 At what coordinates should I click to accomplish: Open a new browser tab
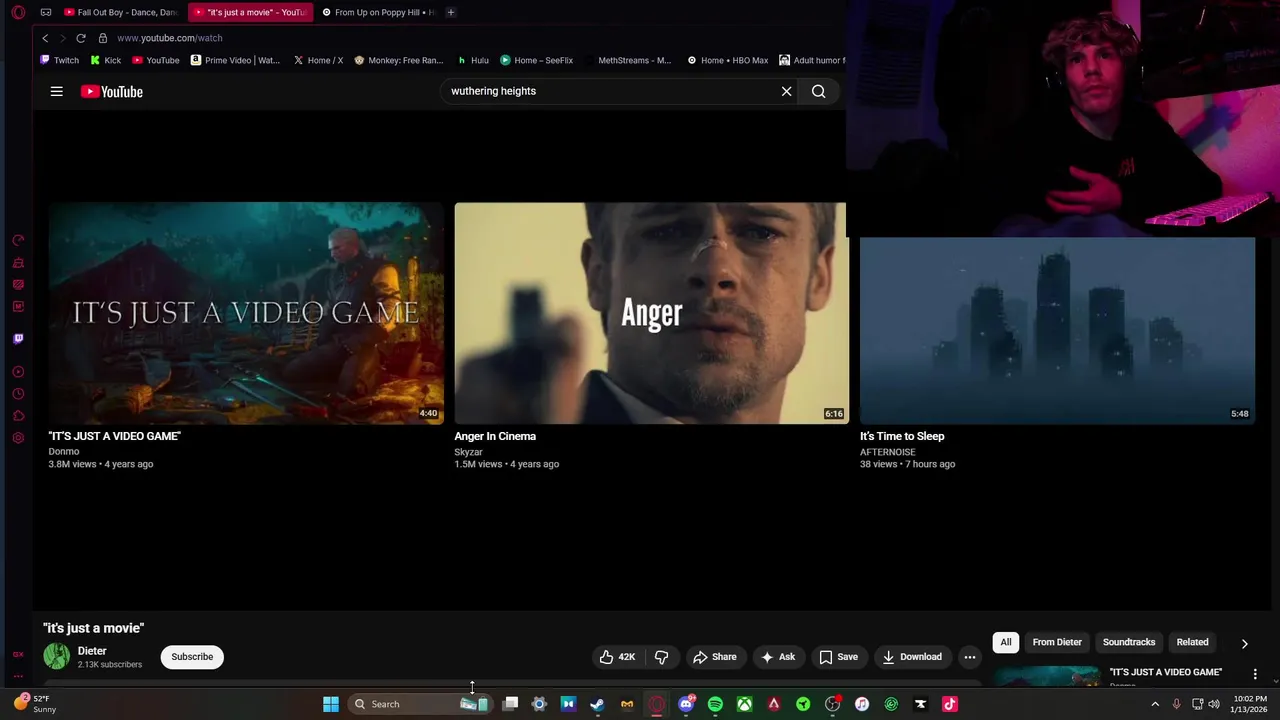point(451,12)
